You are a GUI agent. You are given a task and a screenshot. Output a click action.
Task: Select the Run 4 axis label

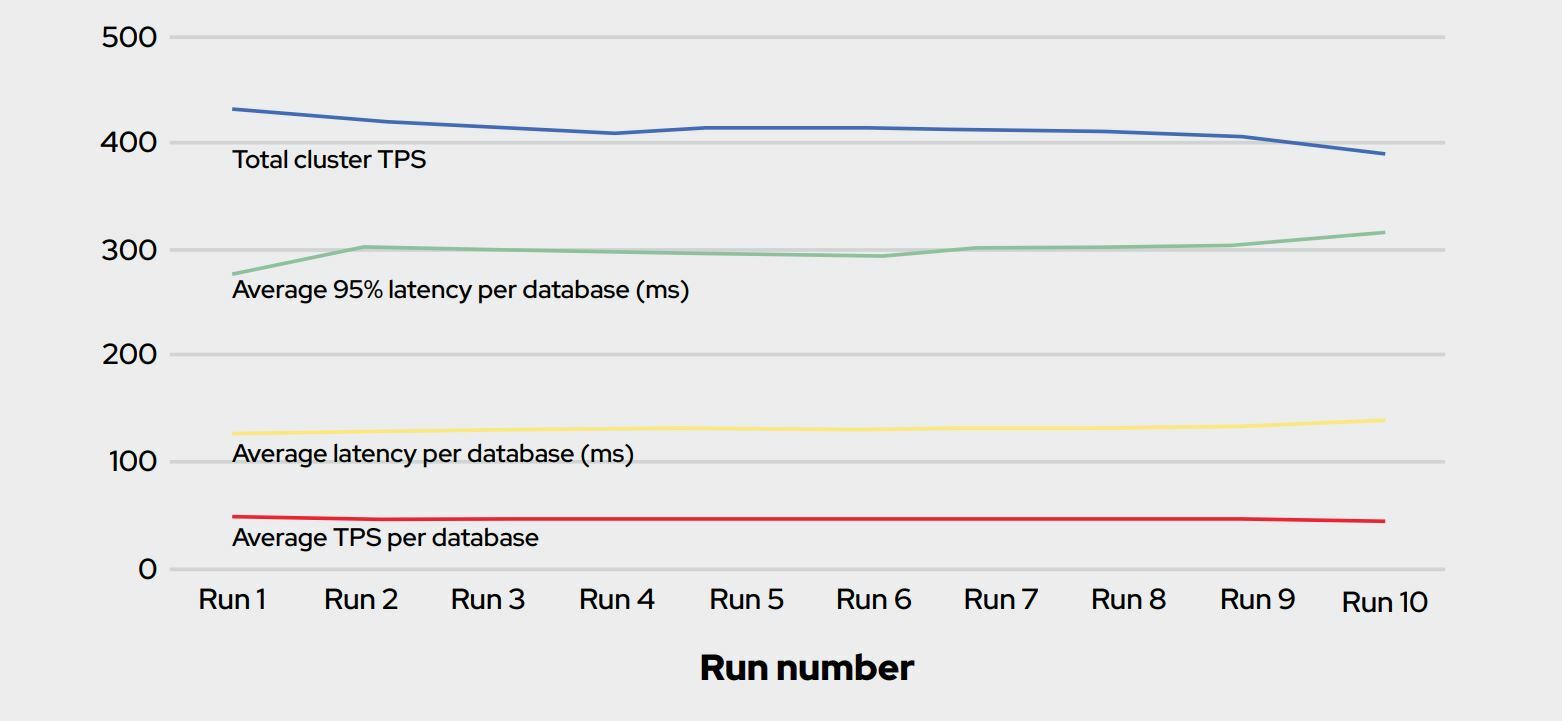pos(617,600)
